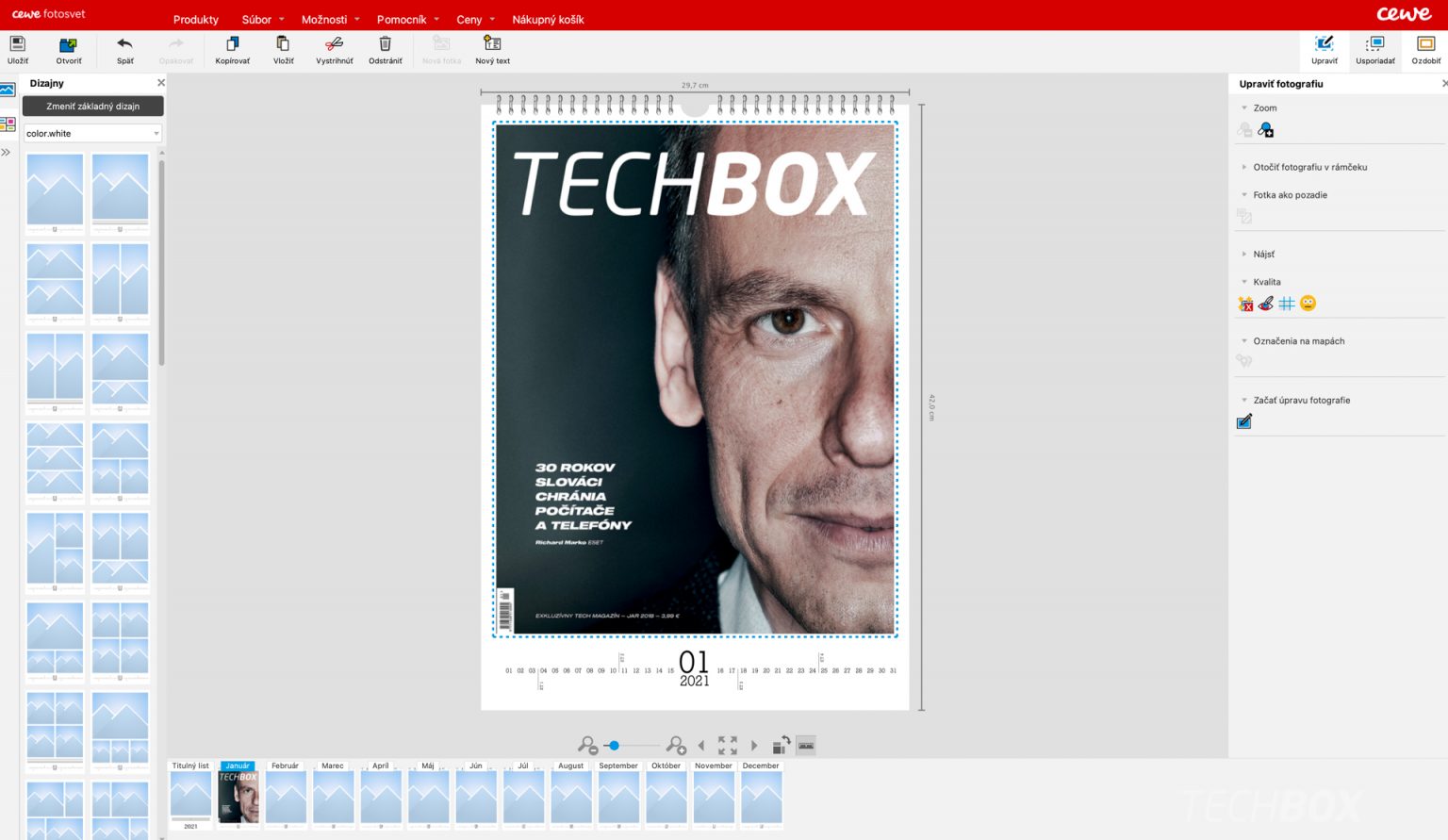Select the Máj page thumbnail

pos(428,796)
